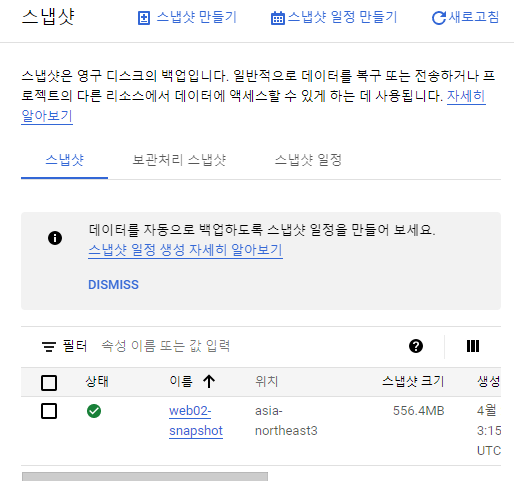The height and width of the screenshot is (487, 514).
Task: Click the filter input 속성 이름 또는 값 입력
Action: 166,346
